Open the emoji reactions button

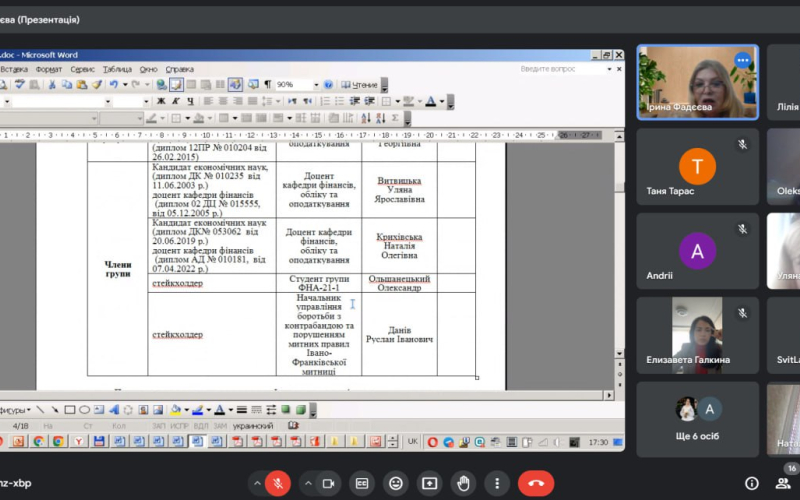[395, 483]
